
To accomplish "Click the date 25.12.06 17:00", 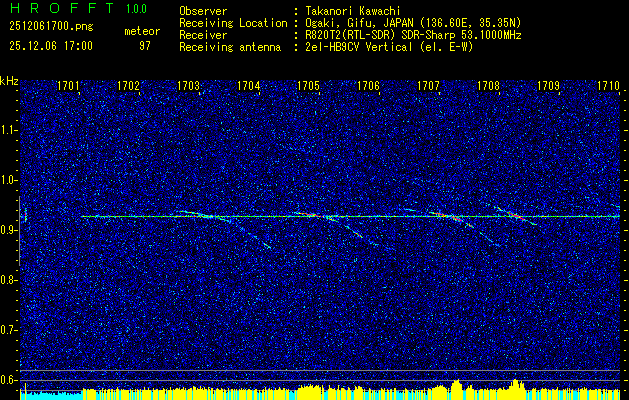I will pos(51,46).
